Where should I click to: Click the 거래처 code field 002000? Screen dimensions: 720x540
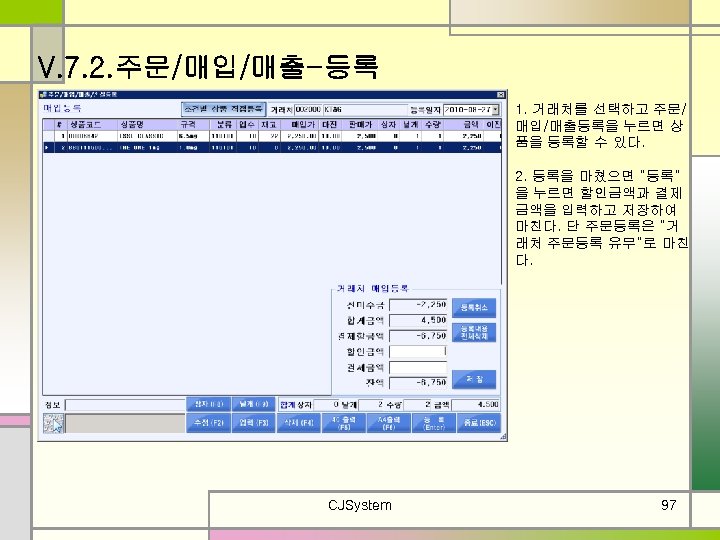pyautogui.click(x=308, y=110)
